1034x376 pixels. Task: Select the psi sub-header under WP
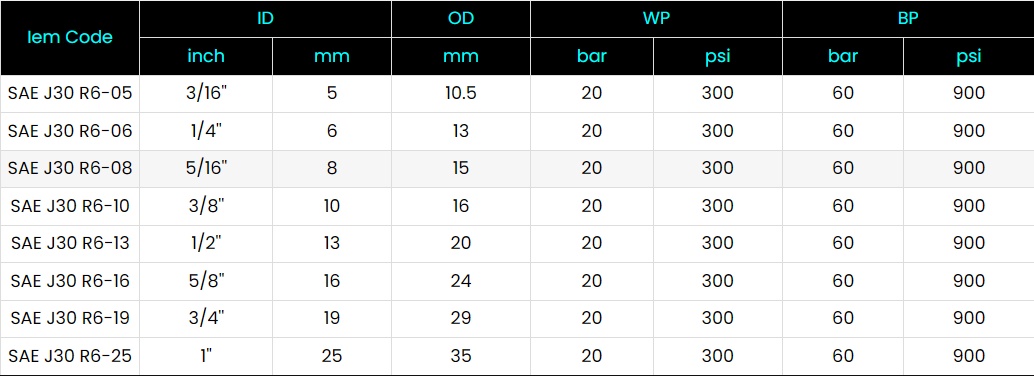[x=717, y=56]
